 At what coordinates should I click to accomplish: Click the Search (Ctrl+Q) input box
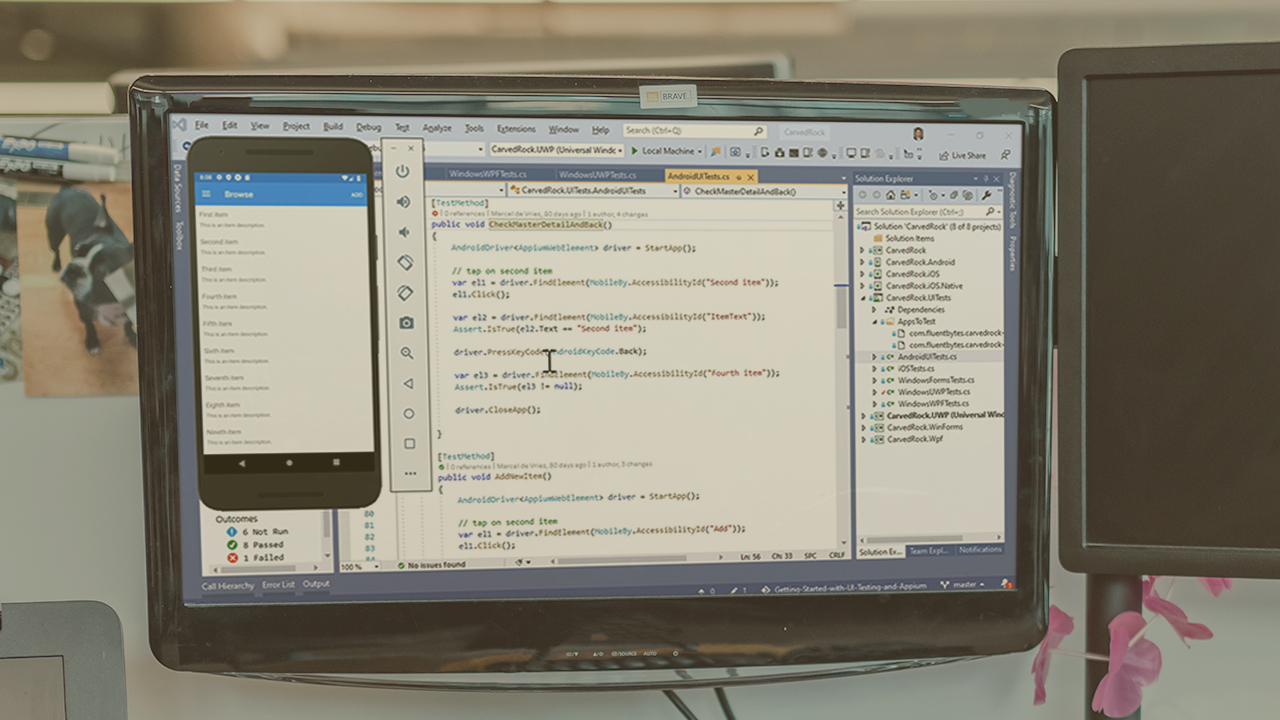690,130
